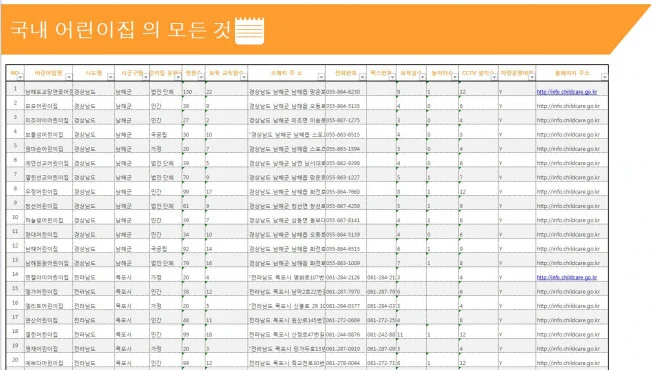
Task: Select the 전라남도 province cell in row 14
Action: pyautogui.click(x=94, y=275)
